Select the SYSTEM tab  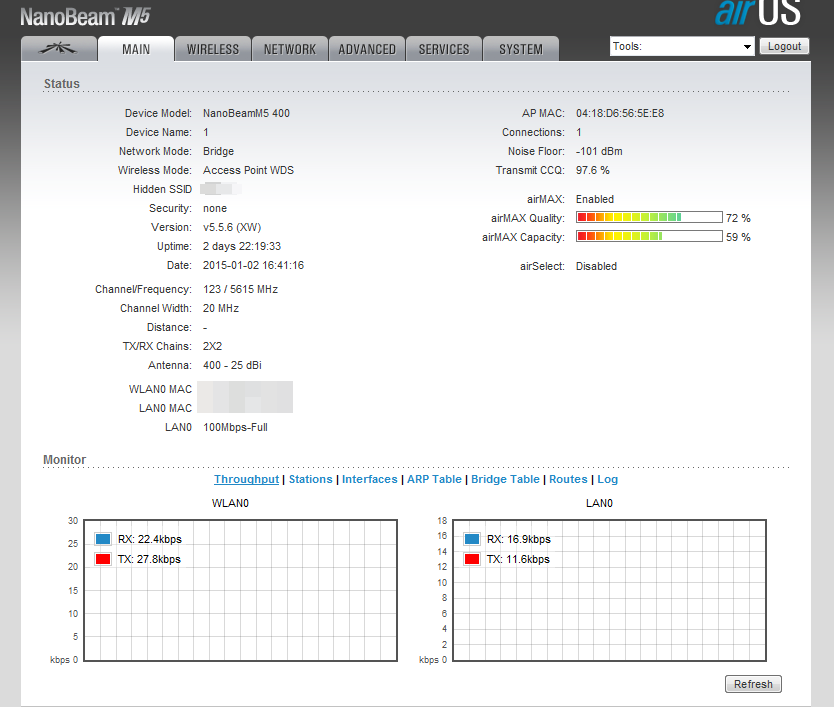coord(521,49)
